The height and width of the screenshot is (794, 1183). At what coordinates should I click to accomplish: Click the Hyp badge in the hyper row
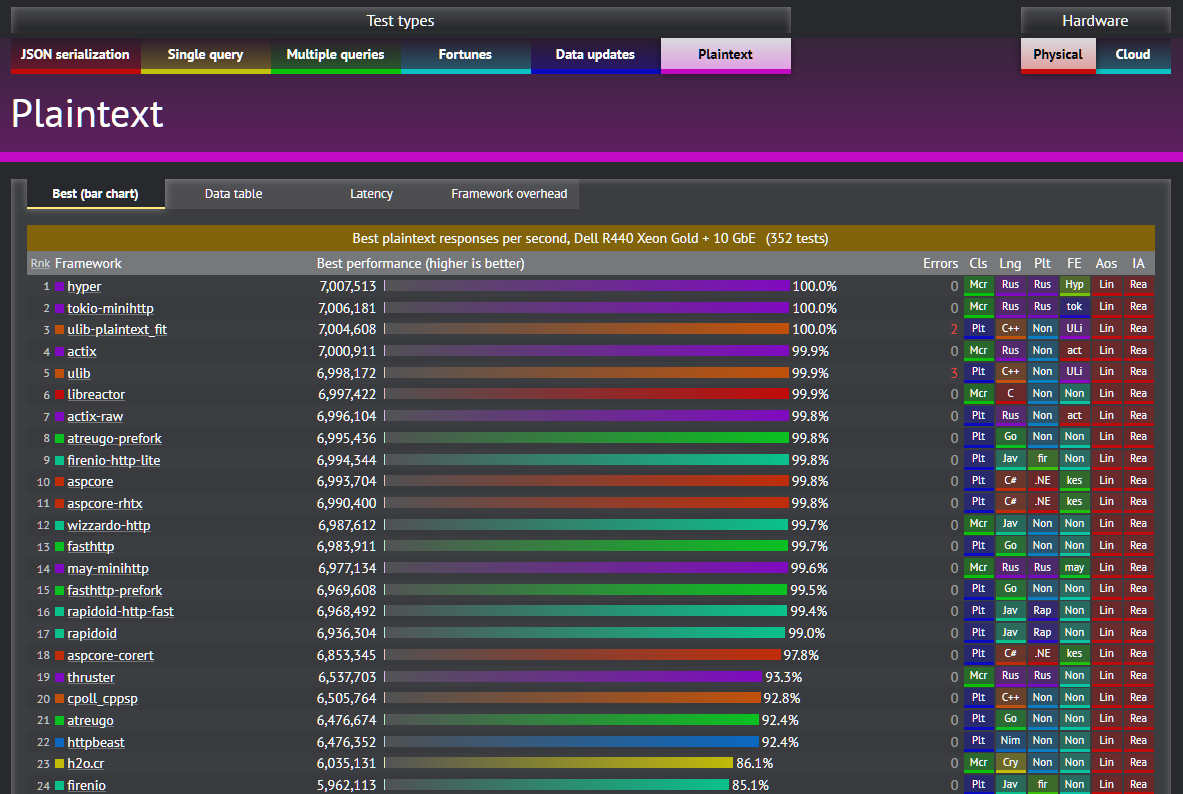[x=1074, y=286]
